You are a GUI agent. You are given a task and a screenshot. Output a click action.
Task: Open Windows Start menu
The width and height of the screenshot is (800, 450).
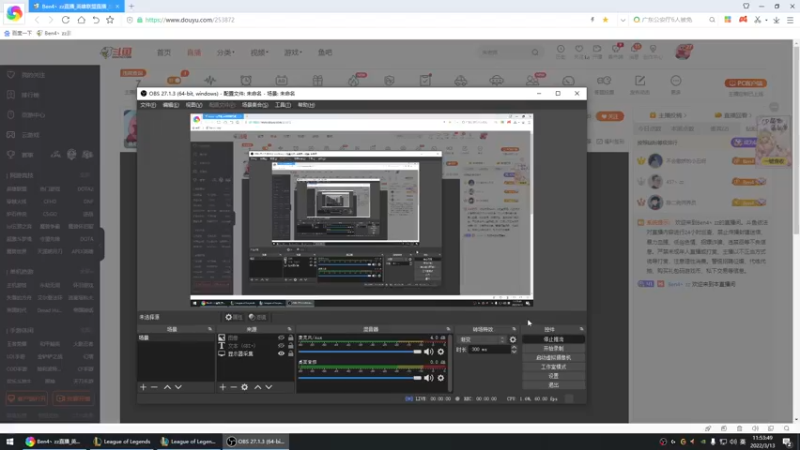(x=9, y=442)
